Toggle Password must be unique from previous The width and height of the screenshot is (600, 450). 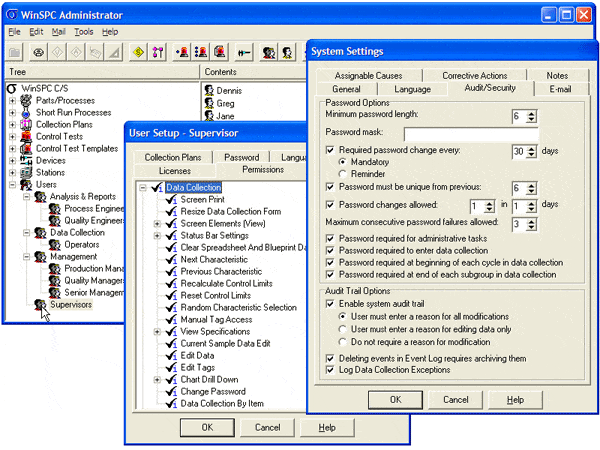click(x=331, y=187)
